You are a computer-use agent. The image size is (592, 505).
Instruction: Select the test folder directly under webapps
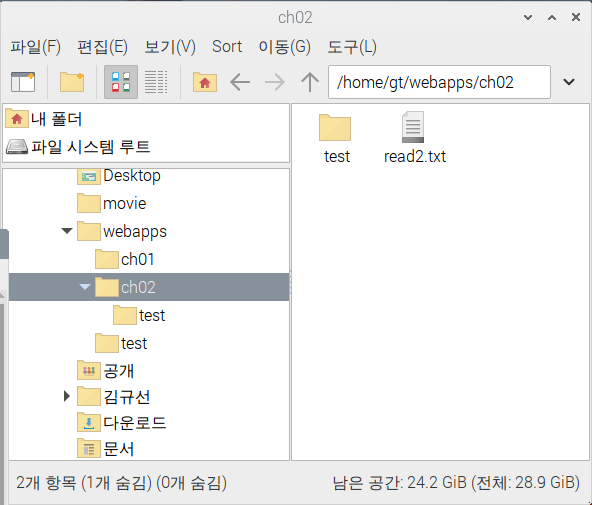pos(134,343)
